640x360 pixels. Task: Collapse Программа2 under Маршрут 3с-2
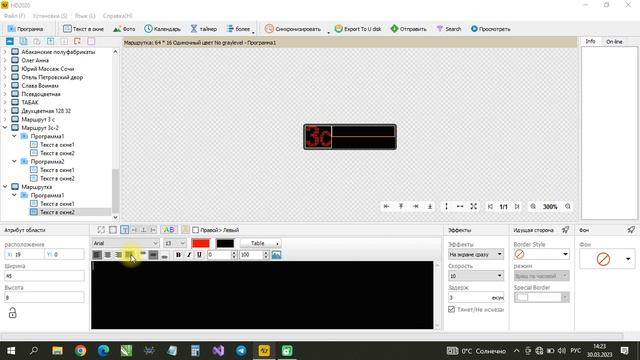14,162
